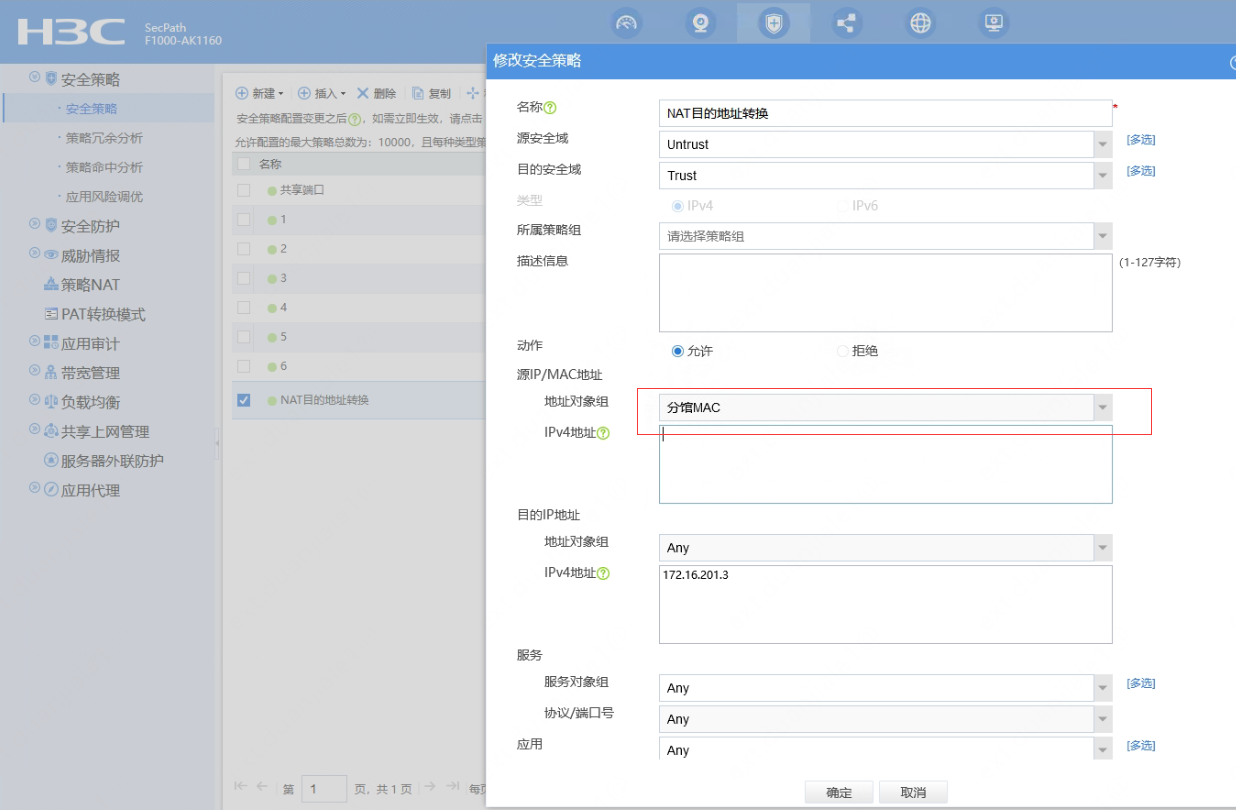Click the 确定 button
Image resolution: width=1236 pixels, height=810 pixels.
(x=839, y=792)
